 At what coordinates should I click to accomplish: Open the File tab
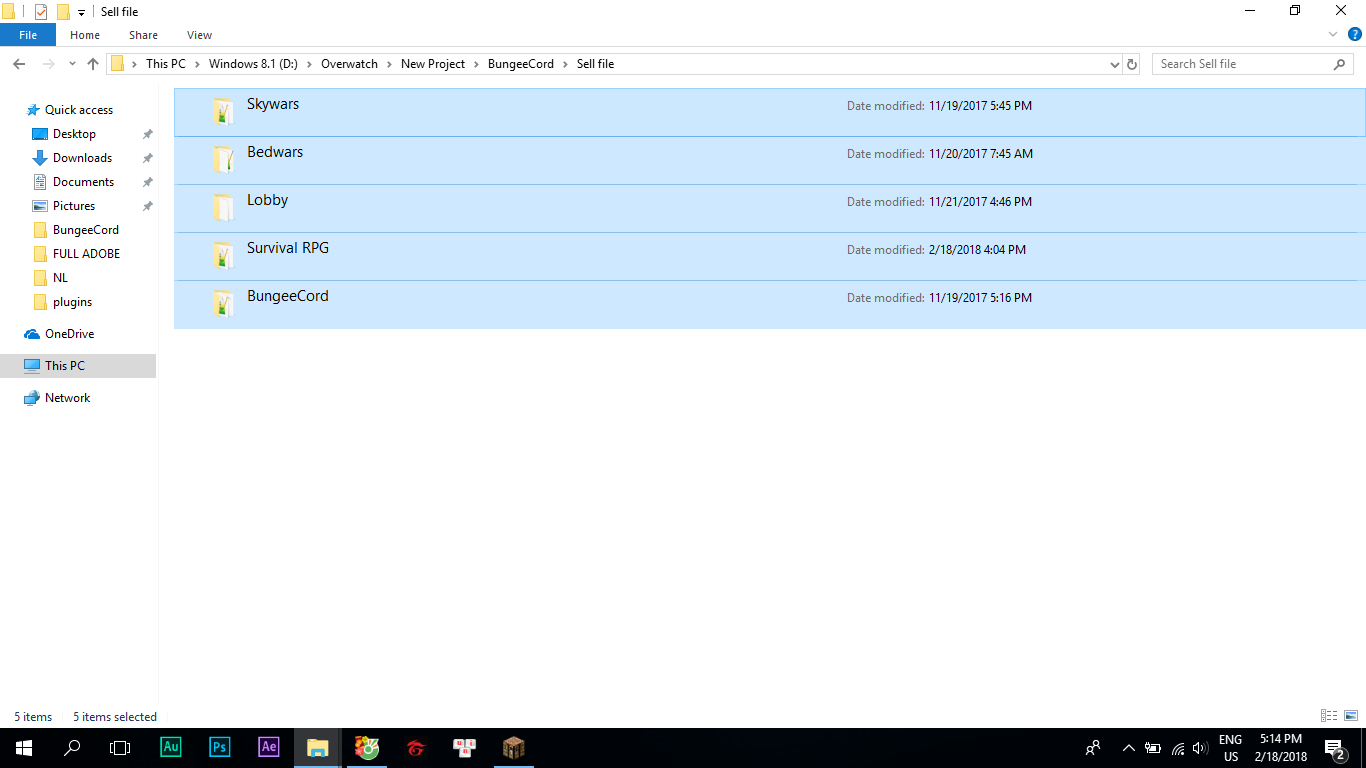pos(28,35)
